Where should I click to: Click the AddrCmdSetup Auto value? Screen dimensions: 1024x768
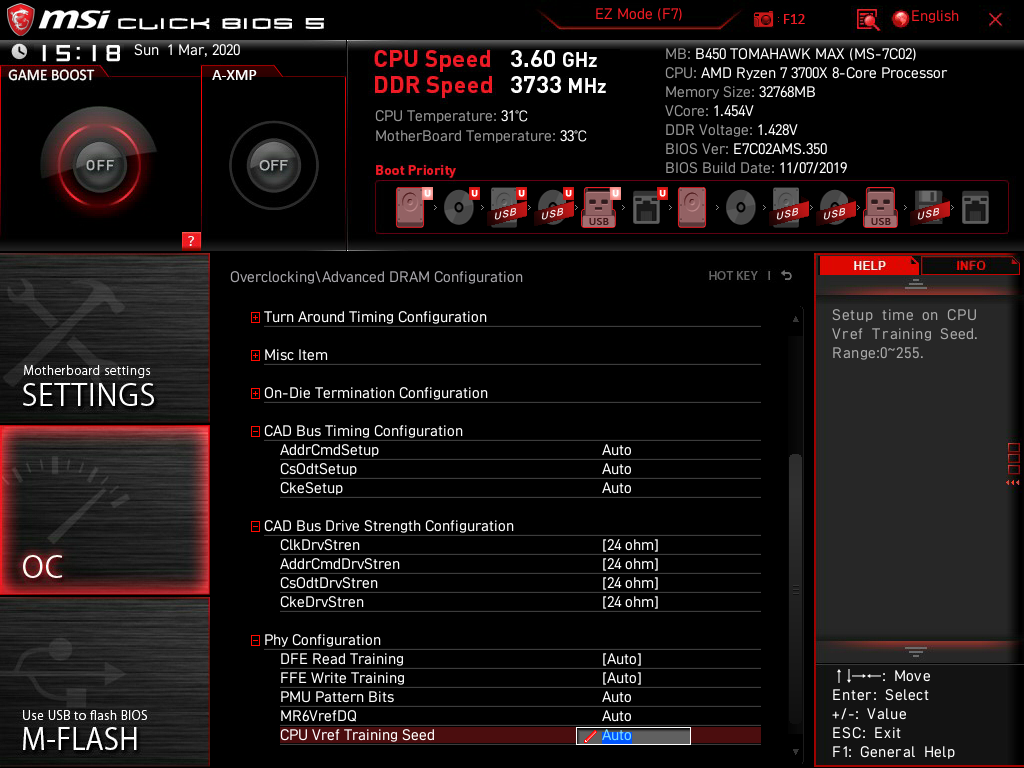(616, 450)
